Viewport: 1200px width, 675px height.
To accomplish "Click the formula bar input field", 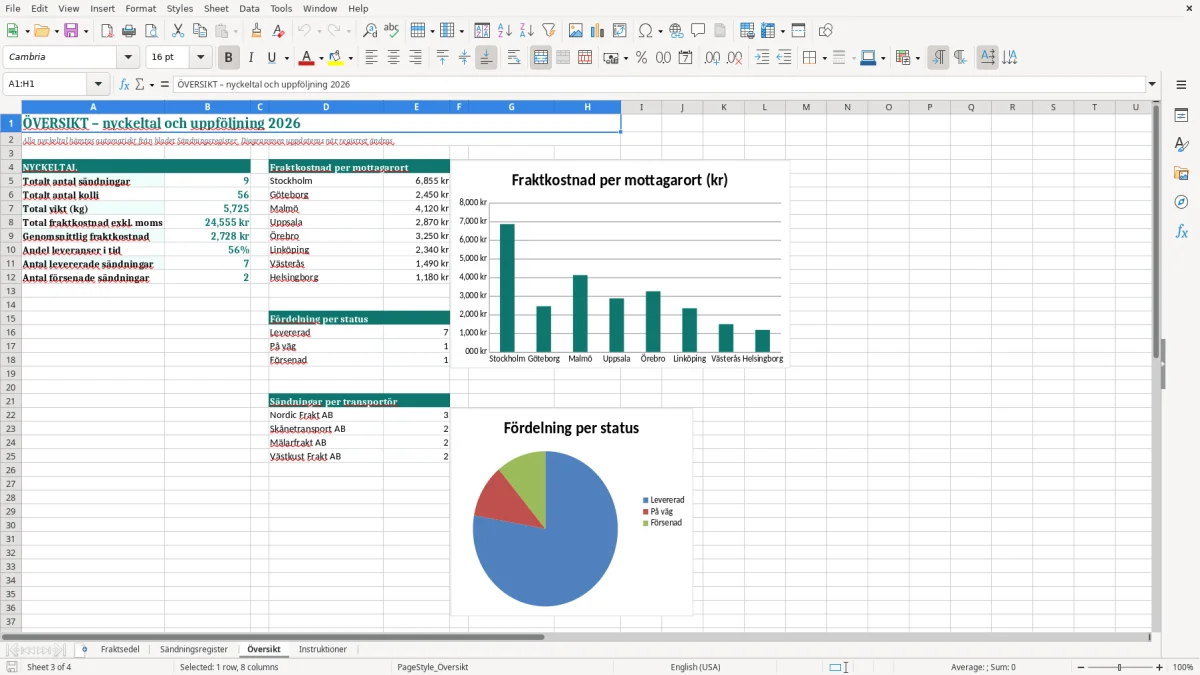I will 658,85.
